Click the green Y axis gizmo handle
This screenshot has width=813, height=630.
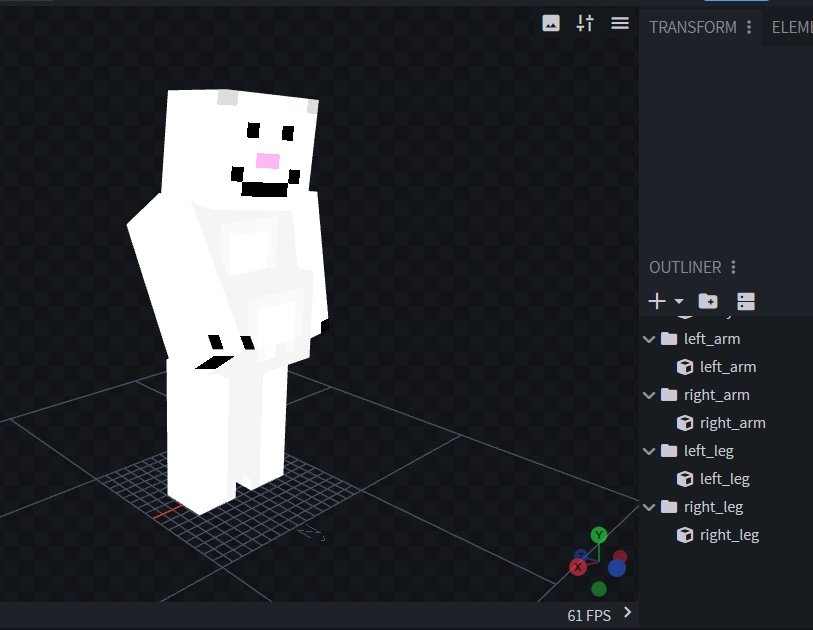click(x=599, y=535)
